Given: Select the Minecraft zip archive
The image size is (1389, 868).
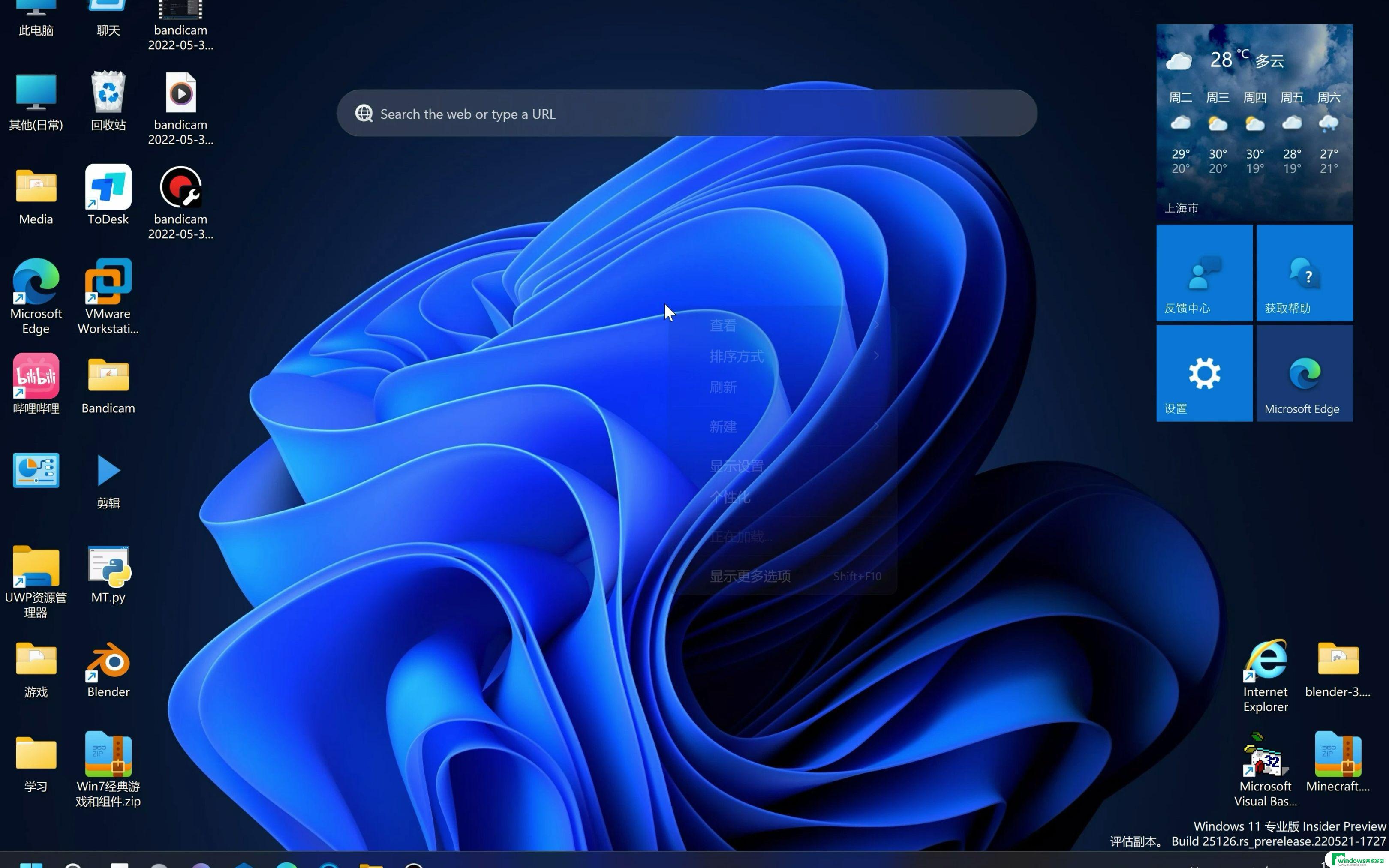Looking at the screenshot, I should (x=1338, y=763).
